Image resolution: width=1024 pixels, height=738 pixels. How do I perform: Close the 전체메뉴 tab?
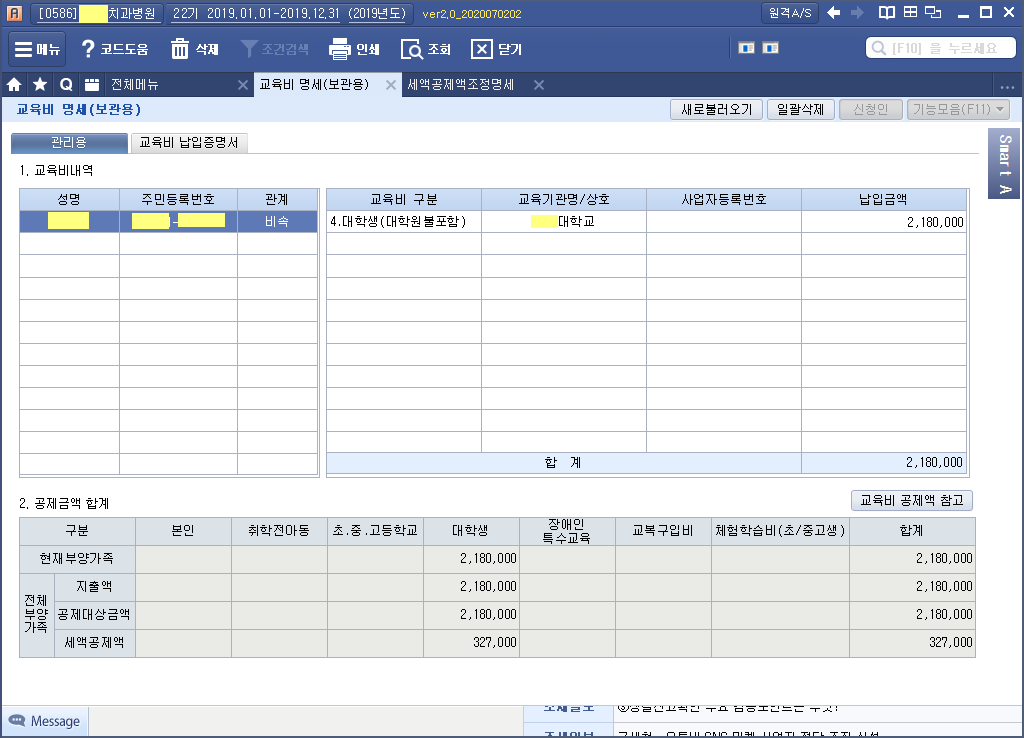coord(243,85)
